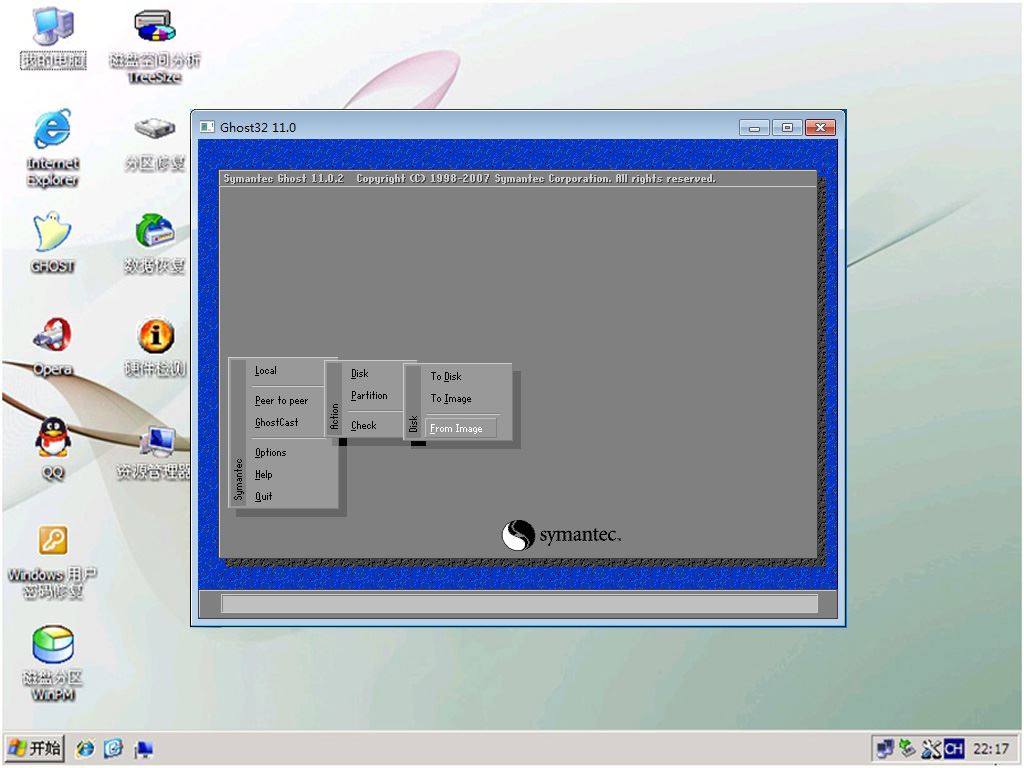Click the Ghost bottom status bar field
Screen dimensions: 1024x768
click(x=520, y=604)
